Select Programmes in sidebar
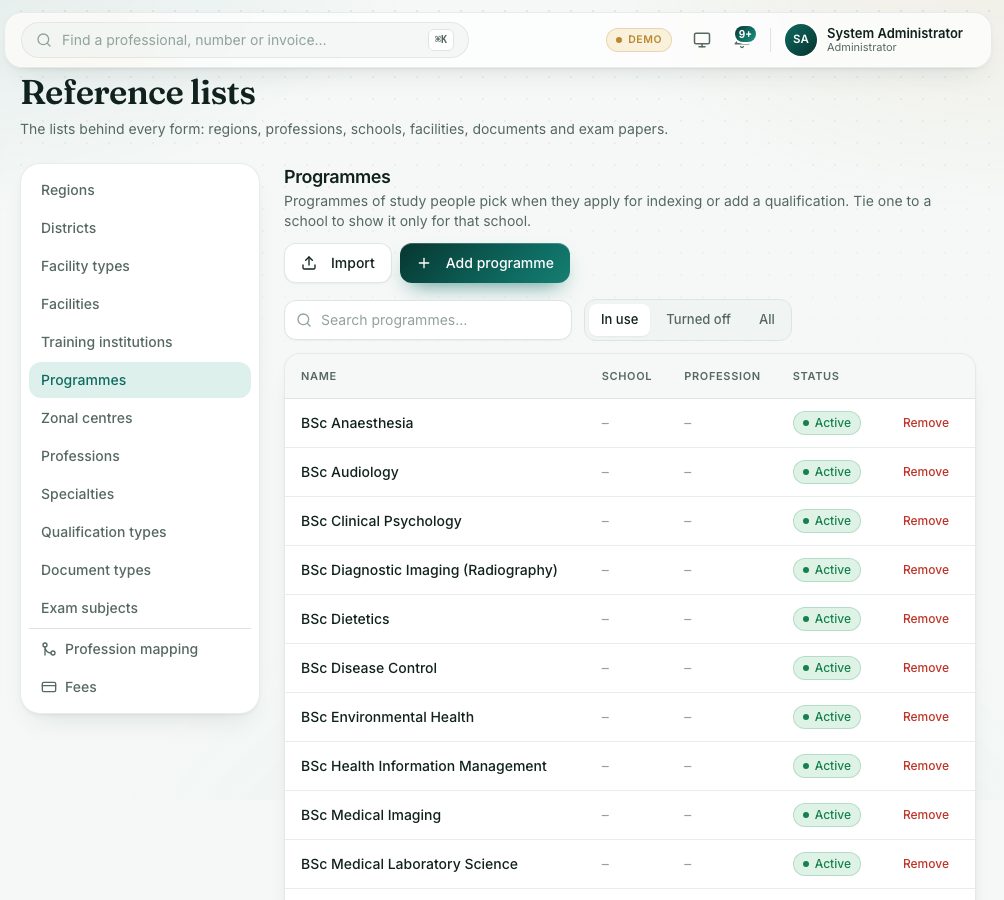1004x900 pixels. coord(140,380)
